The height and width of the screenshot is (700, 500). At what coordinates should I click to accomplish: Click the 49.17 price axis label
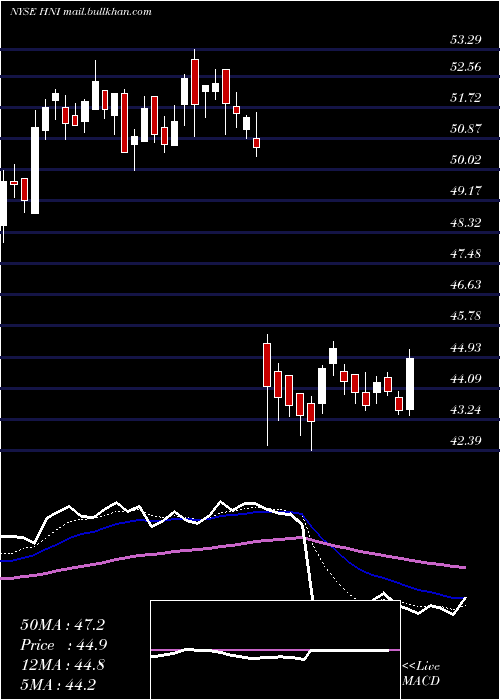pyautogui.click(x=466, y=191)
